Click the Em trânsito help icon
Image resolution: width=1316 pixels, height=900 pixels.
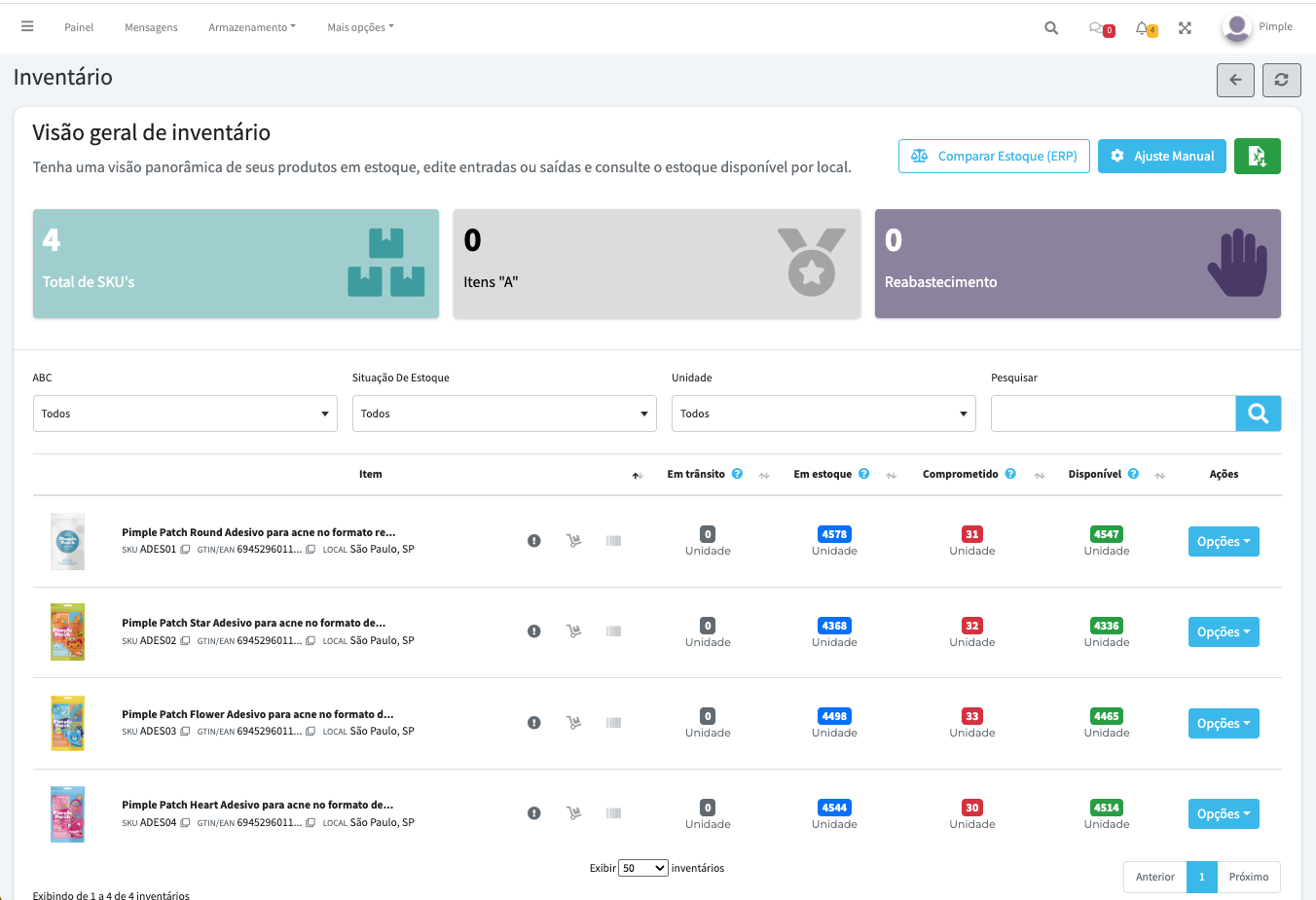(x=737, y=474)
